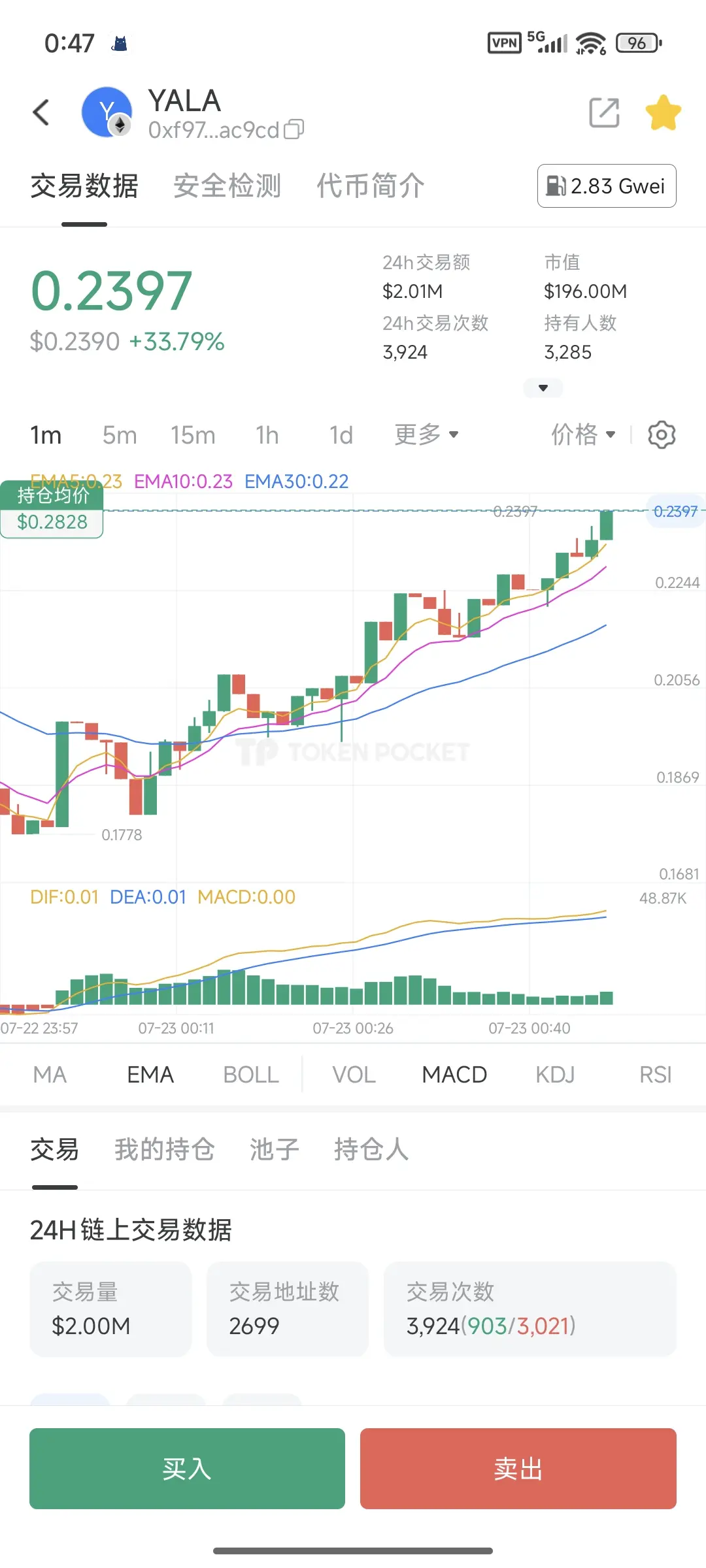Tap the back arrow icon
Image resolution: width=706 pixels, height=1568 pixels.
click(x=41, y=112)
